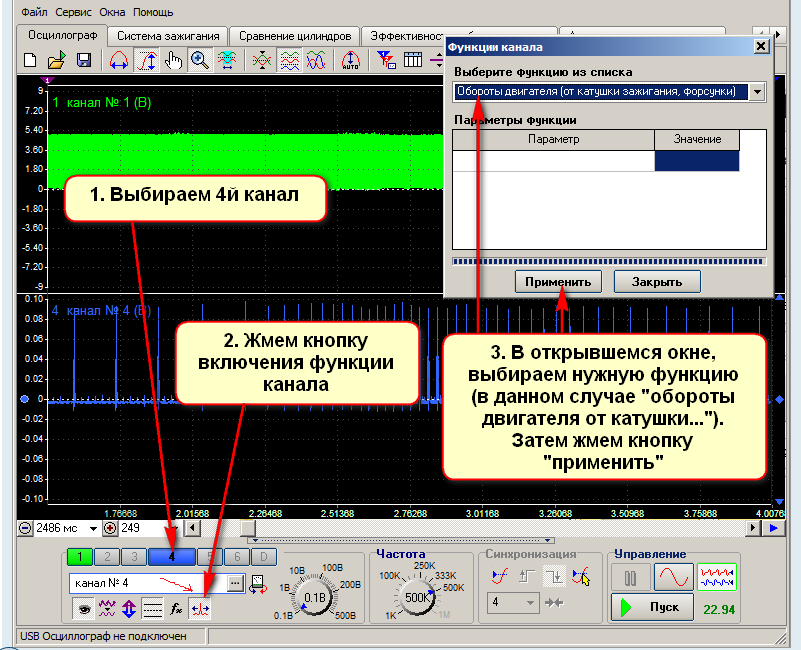
Task: Jump to end with blue arrow
Action: (x=773, y=528)
